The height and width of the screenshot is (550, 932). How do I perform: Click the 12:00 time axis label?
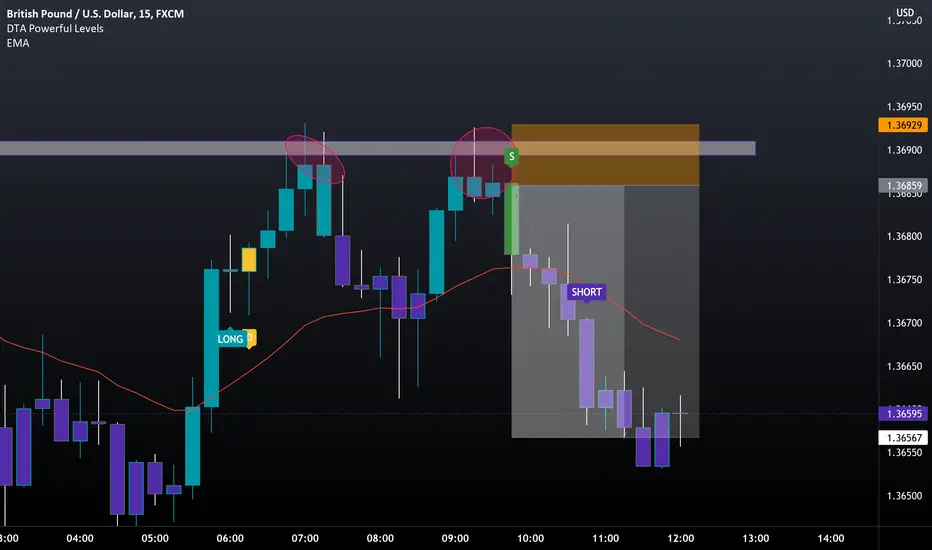681,538
